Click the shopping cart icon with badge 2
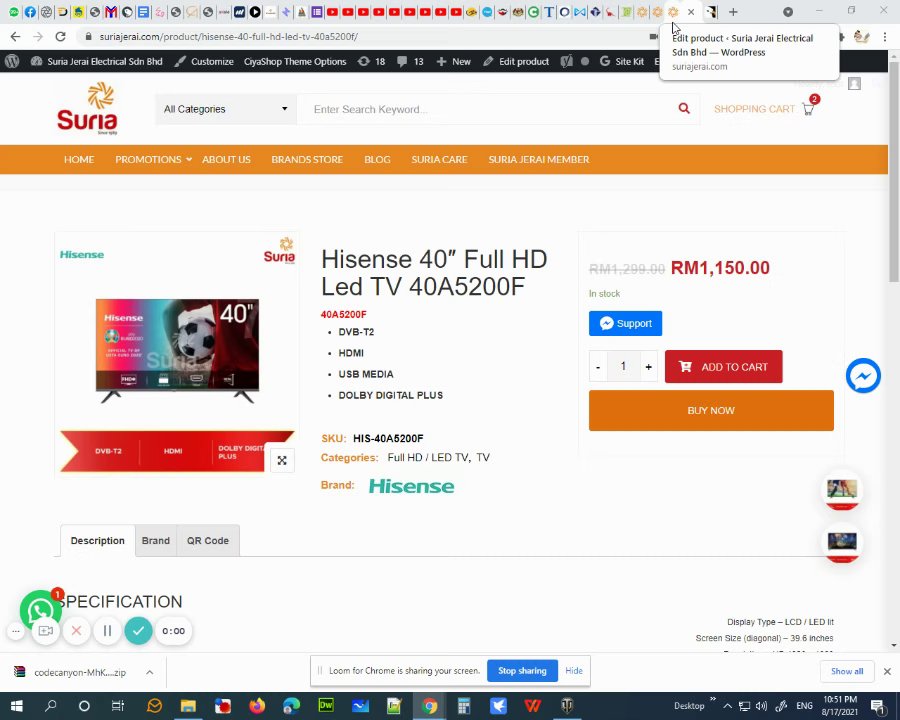This screenshot has height=720, width=900. (809, 107)
